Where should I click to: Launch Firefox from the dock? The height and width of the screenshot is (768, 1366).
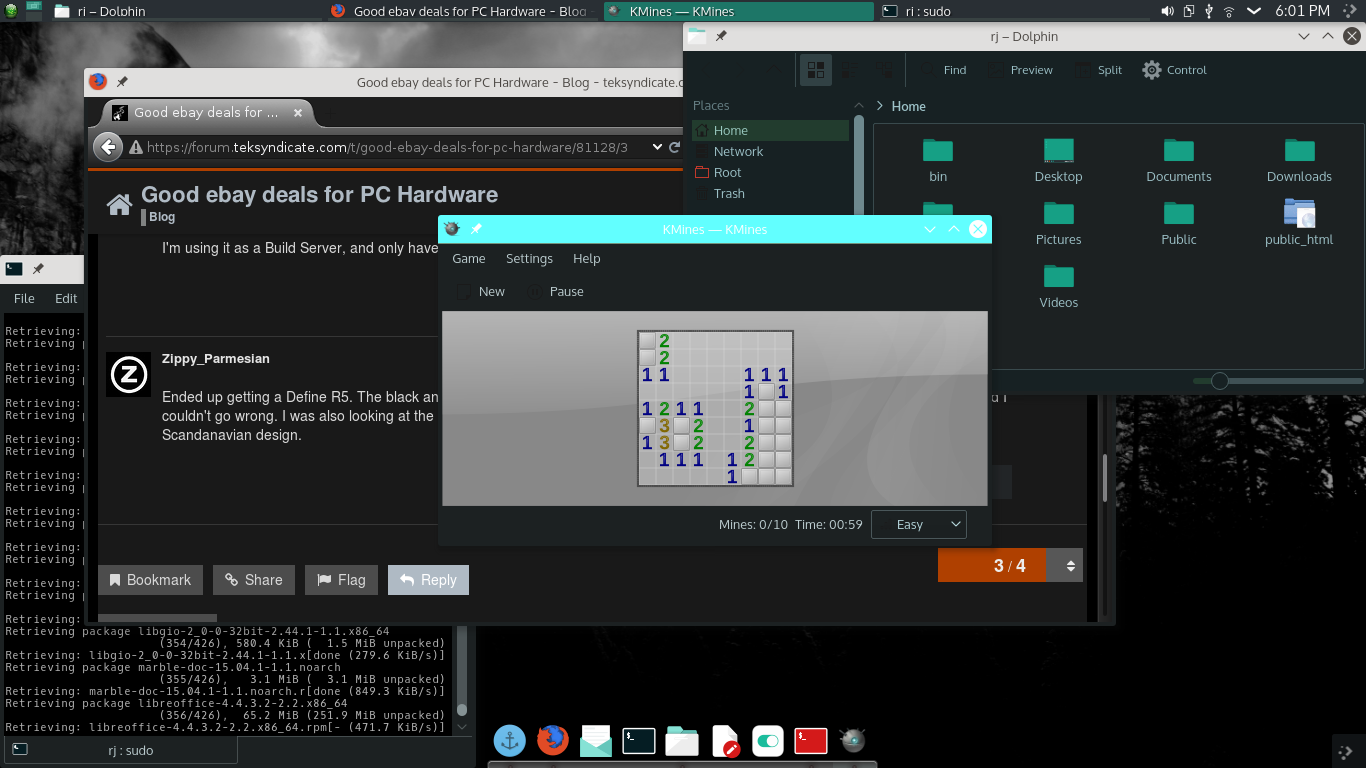552,740
